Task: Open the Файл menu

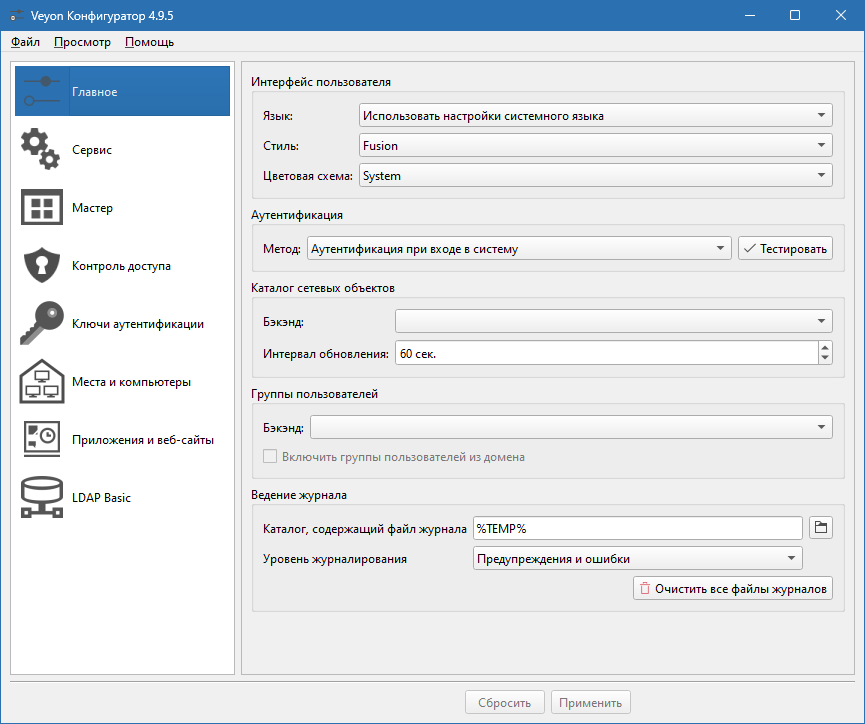Action: pyautogui.click(x=26, y=42)
